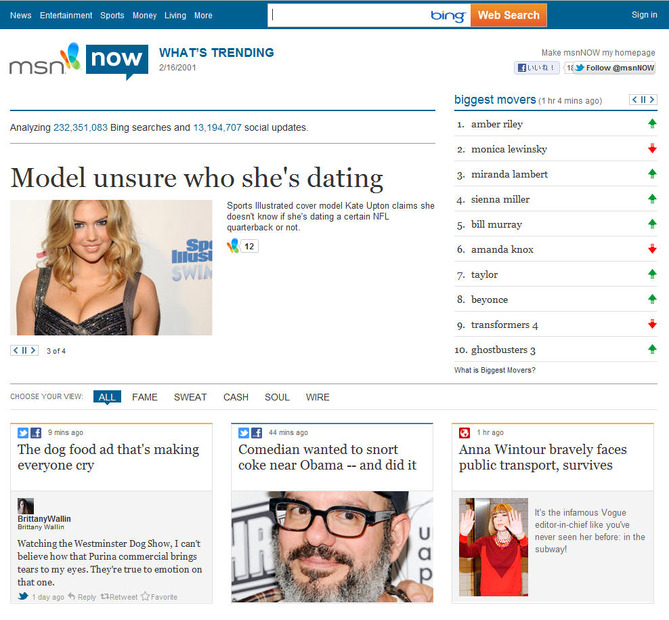669x620 pixels.
Task: Click Facebook icon on comedian story
Action: pyautogui.click(x=256, y=433)
